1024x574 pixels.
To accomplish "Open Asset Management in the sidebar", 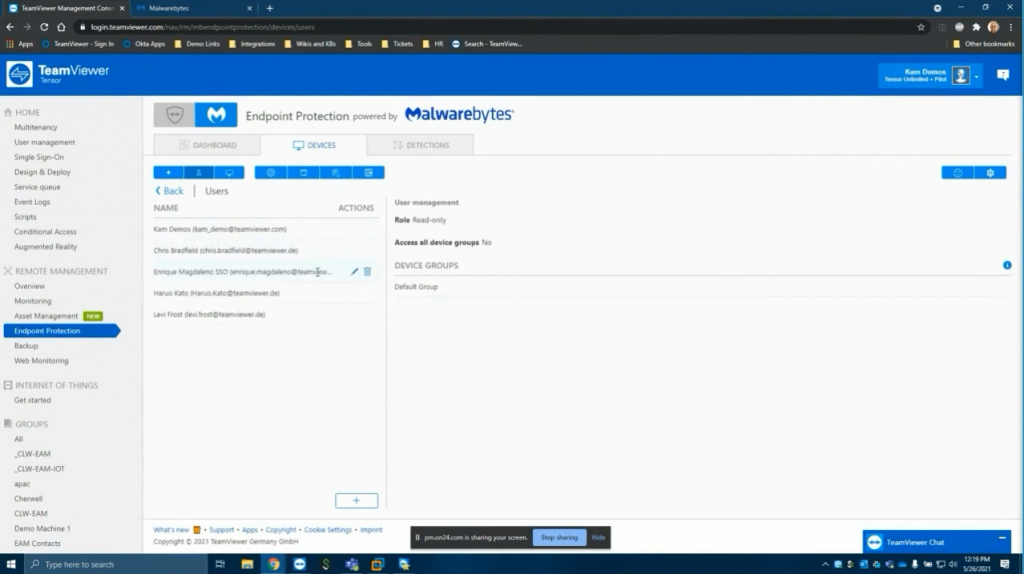I will [x=46, y=316].
